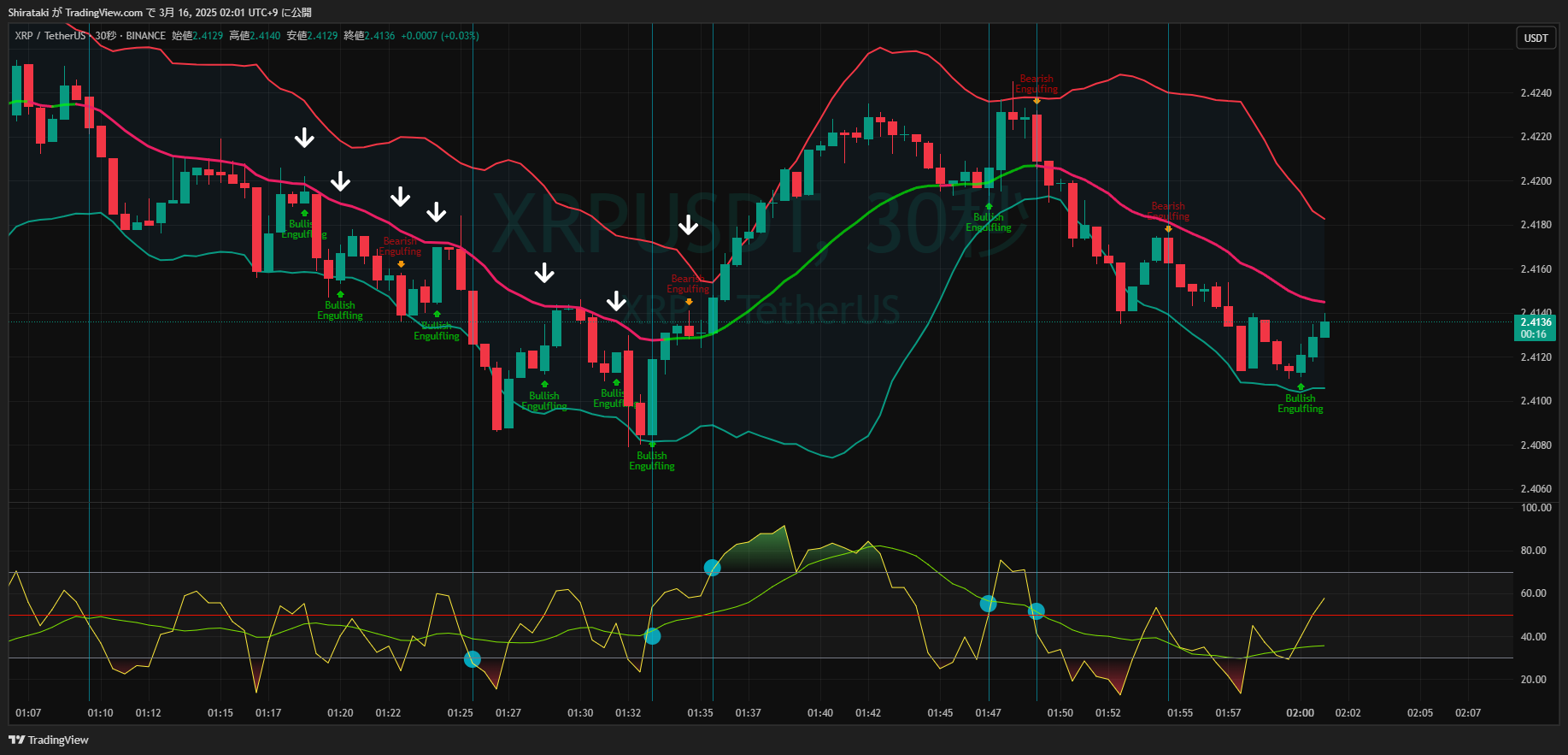1568x755 pixels.
Task: Select the 始値 open value 2.4129
Action: click(x=208, y=36)
